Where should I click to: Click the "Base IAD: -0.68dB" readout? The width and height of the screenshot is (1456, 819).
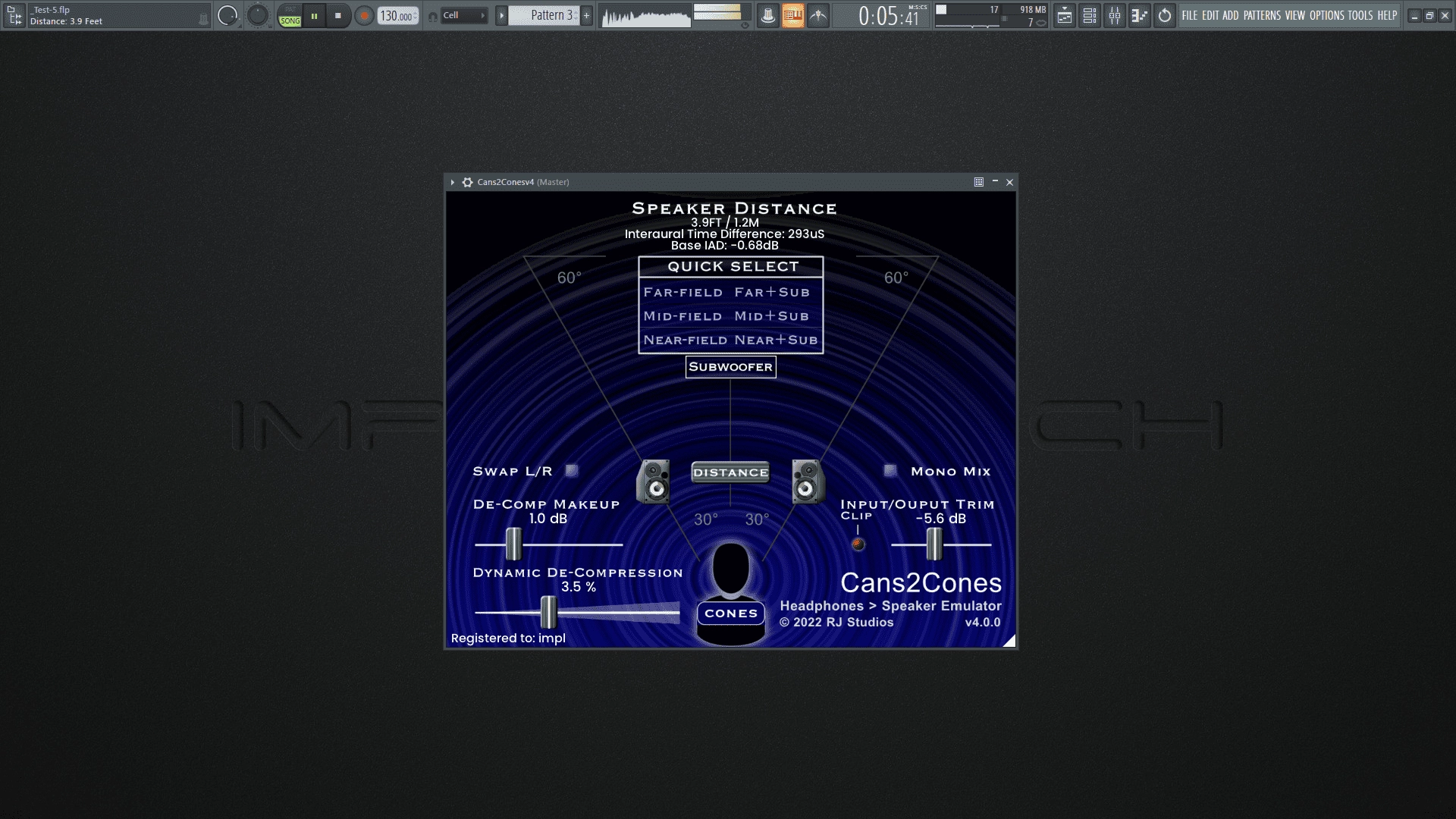coord(724,245)
